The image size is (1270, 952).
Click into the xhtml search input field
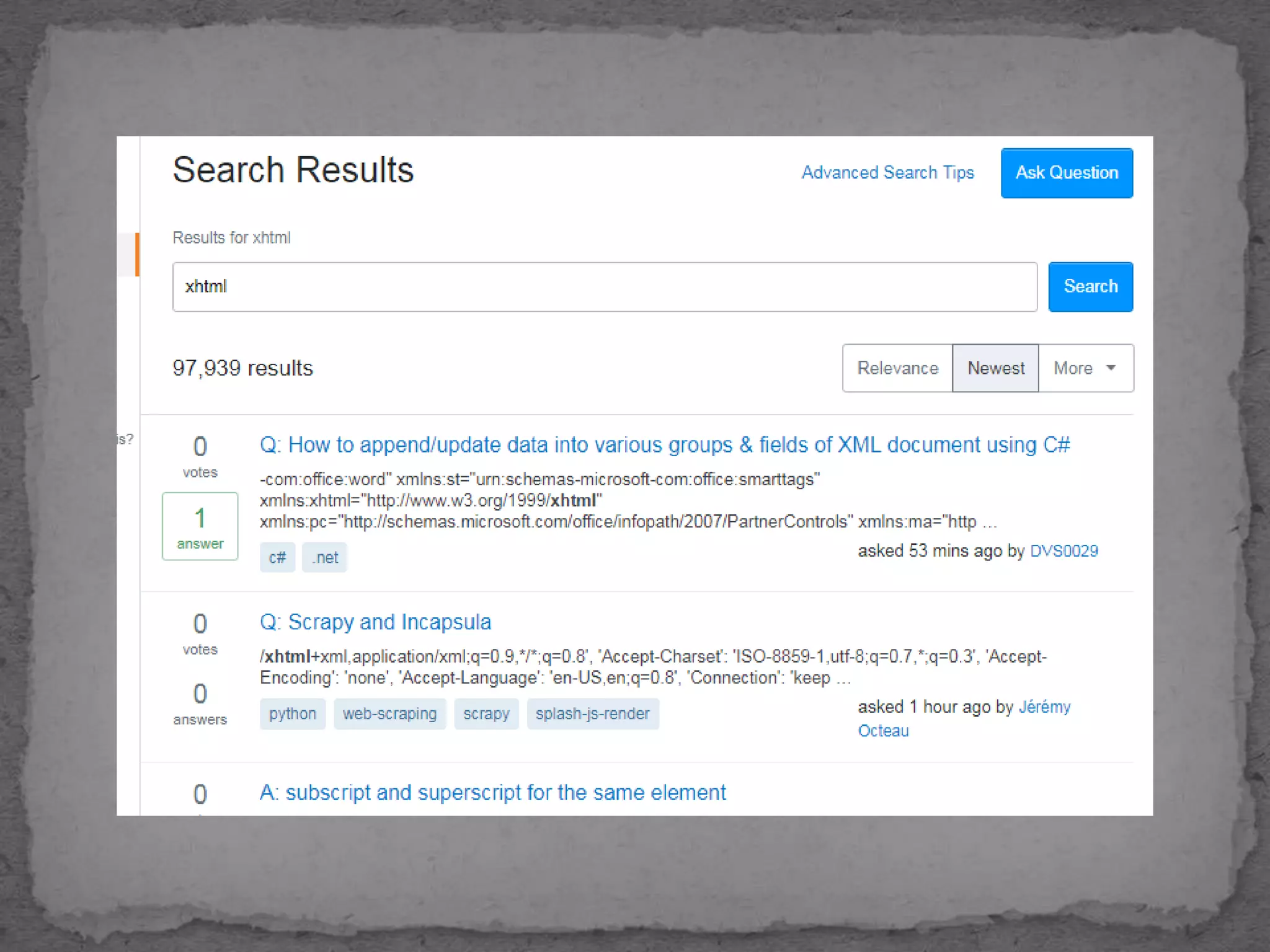tap(604, 287)
